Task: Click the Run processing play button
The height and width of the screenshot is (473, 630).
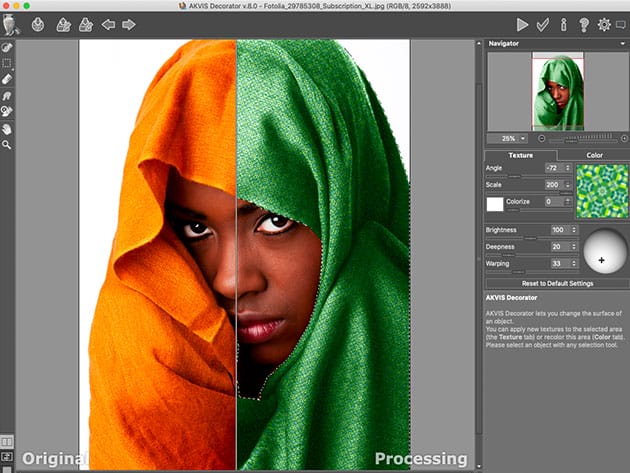Action: [522, 24]
